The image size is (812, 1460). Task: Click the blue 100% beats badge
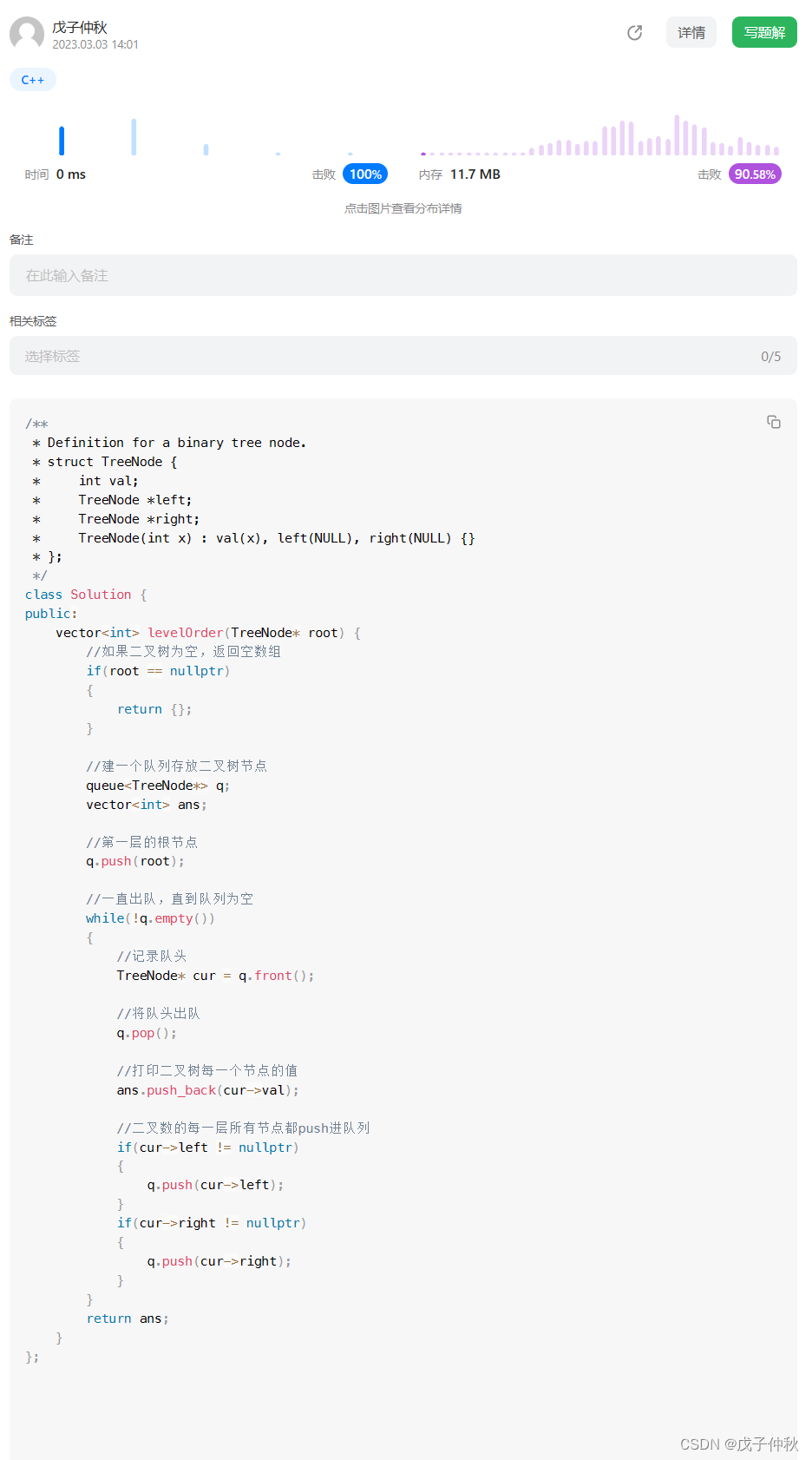365,174
